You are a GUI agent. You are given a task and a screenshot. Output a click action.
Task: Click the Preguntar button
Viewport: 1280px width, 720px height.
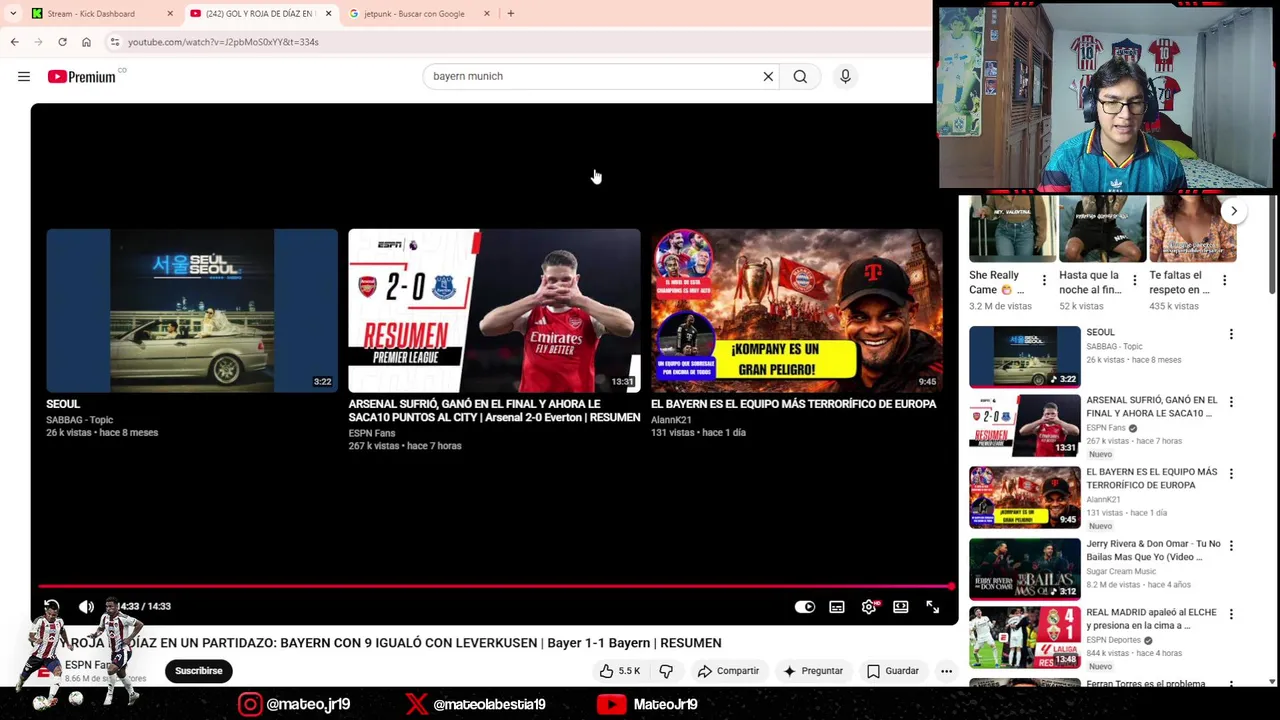812,671
